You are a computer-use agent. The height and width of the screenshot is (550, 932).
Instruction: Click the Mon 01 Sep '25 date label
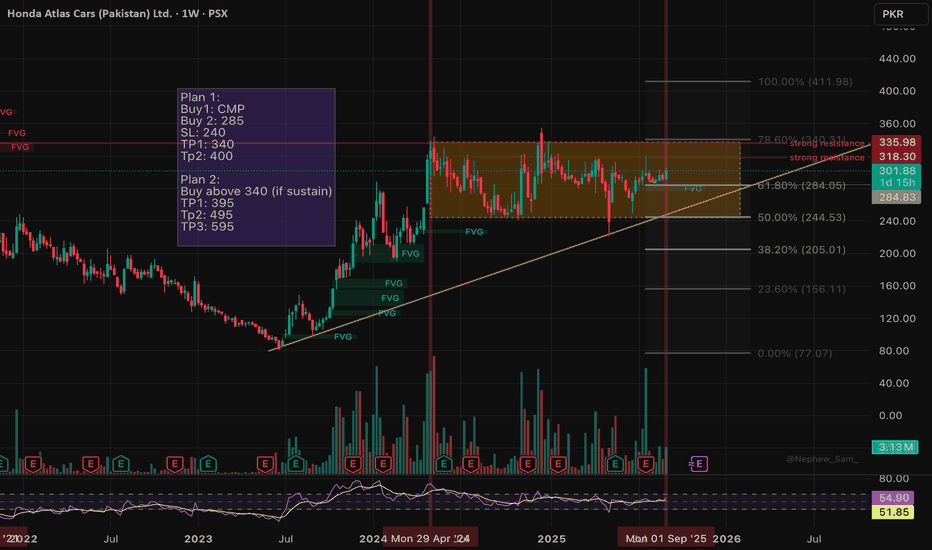point(666,539)
